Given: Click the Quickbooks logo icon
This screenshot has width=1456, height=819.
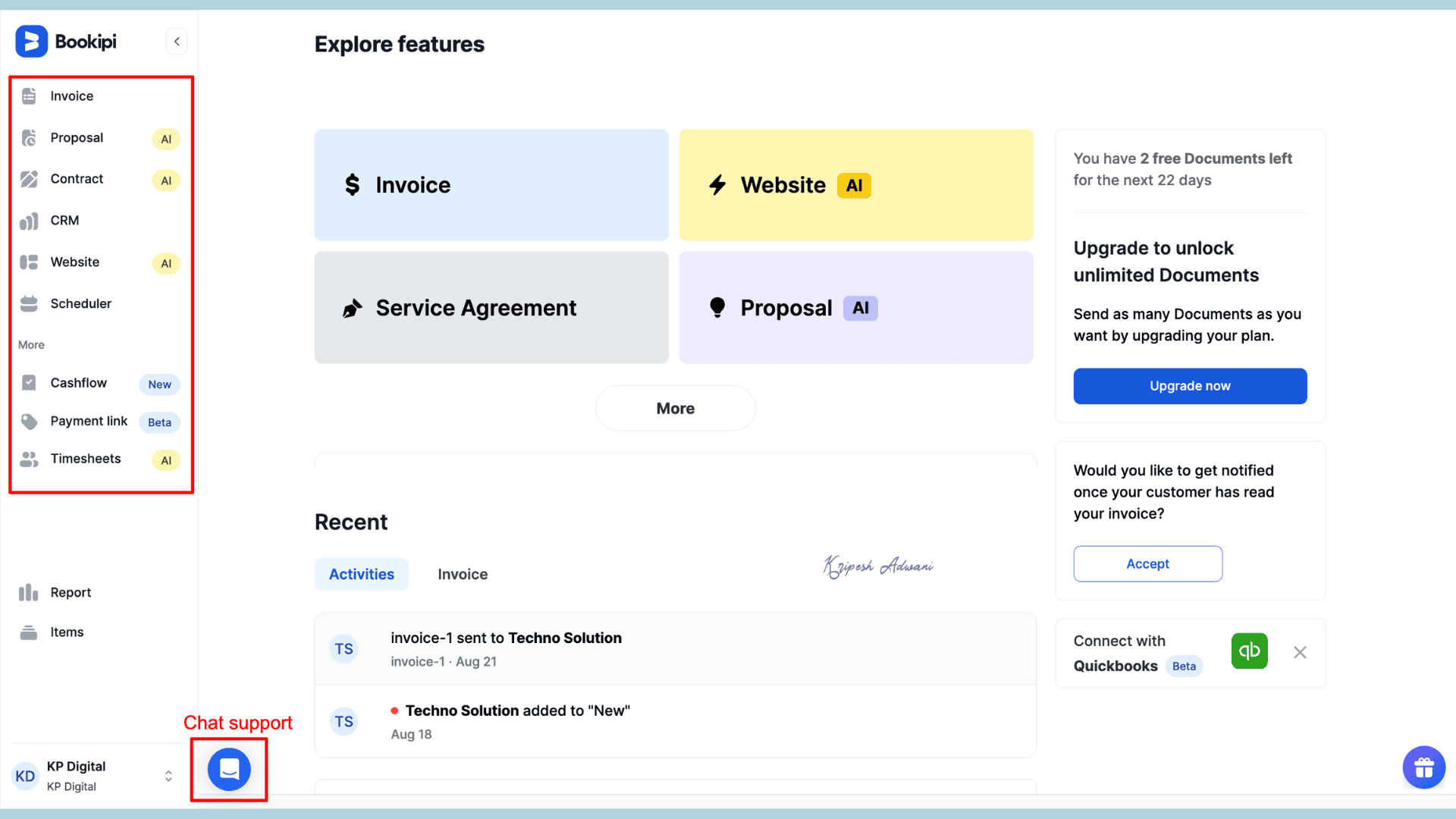Looking at the screenshot, I should 1249,651.
